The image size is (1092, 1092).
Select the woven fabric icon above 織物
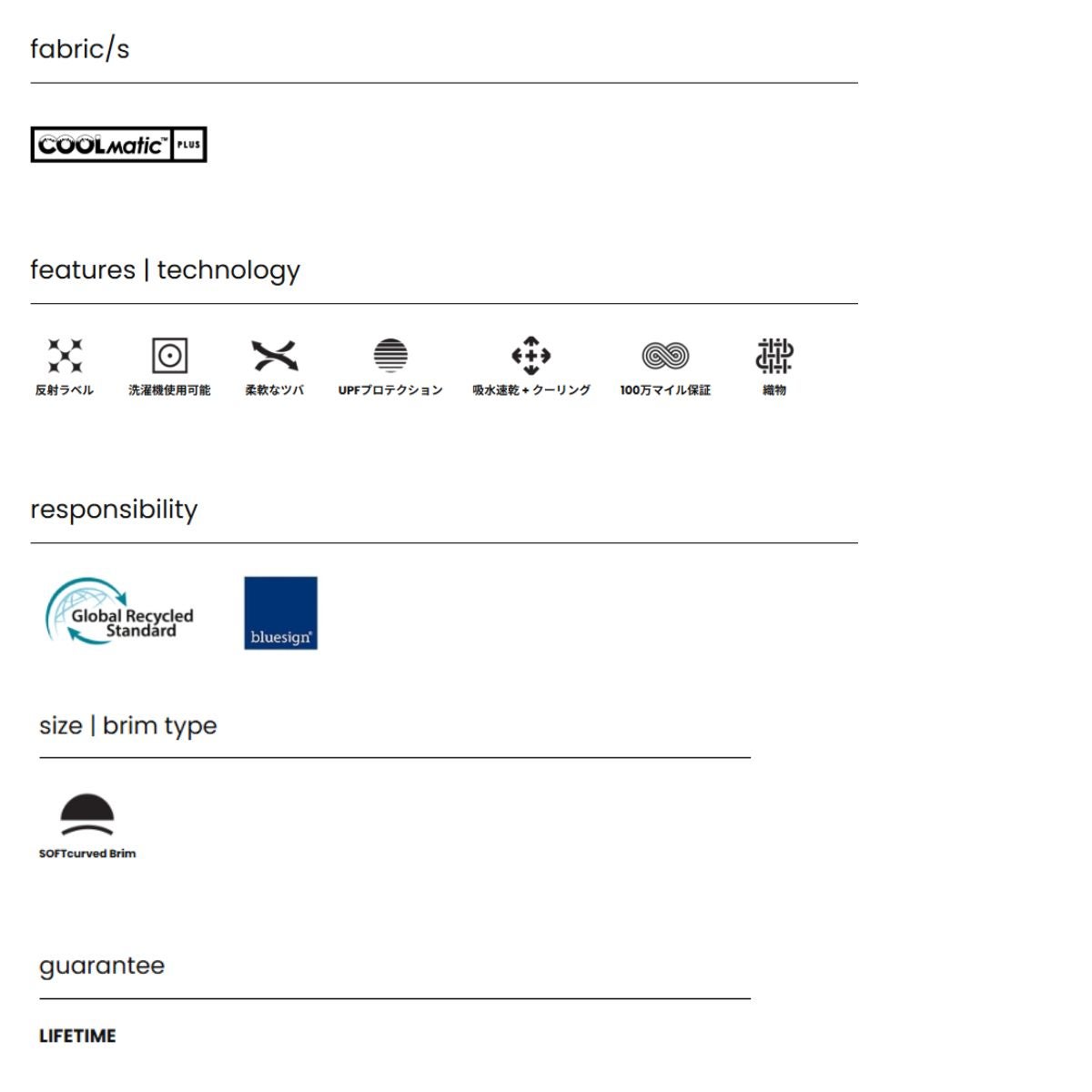point(774,355)
